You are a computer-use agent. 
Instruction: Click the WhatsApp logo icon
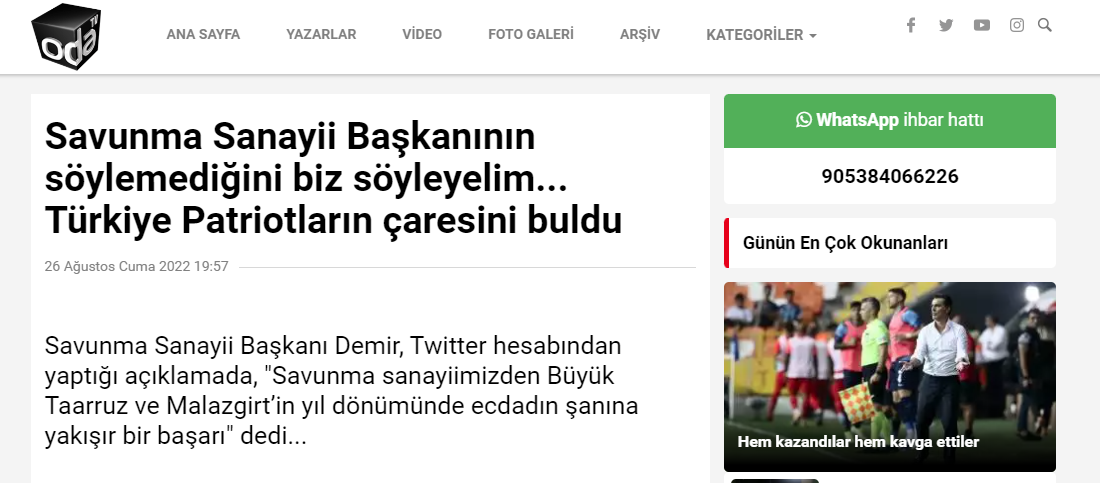point(803,120)
